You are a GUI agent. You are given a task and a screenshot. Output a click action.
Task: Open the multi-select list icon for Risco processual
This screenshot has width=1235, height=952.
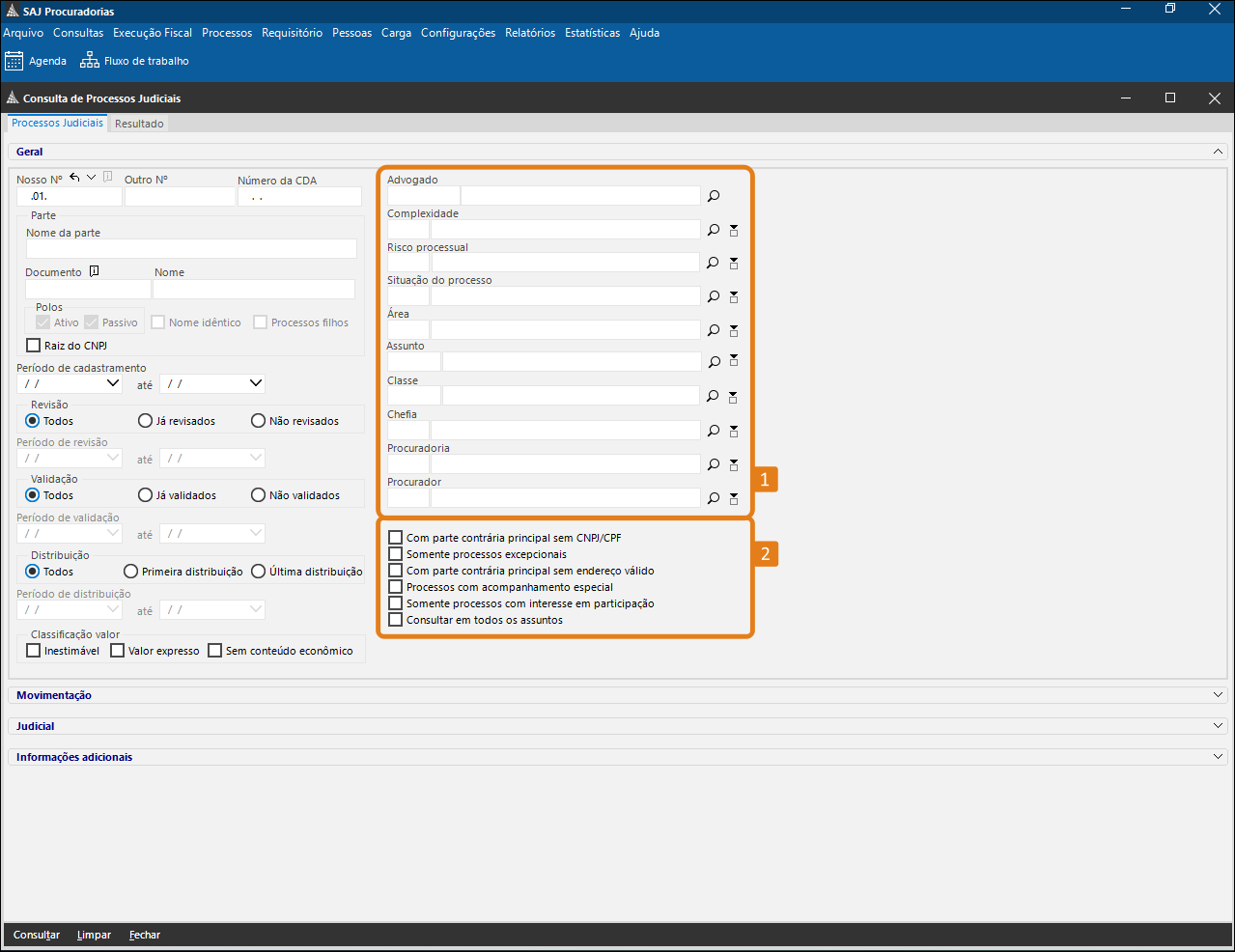point(734,263)
